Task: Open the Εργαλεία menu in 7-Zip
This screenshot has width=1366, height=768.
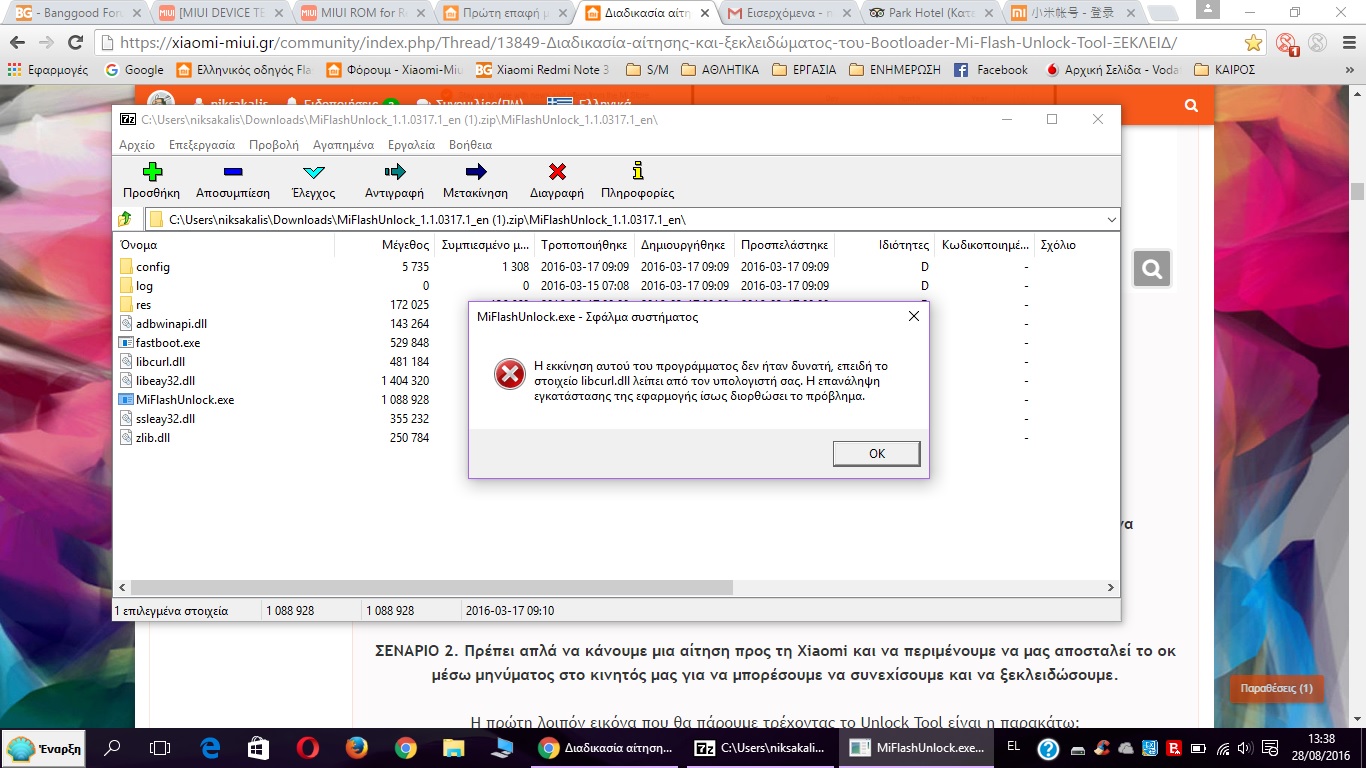Action: point(411,145)
